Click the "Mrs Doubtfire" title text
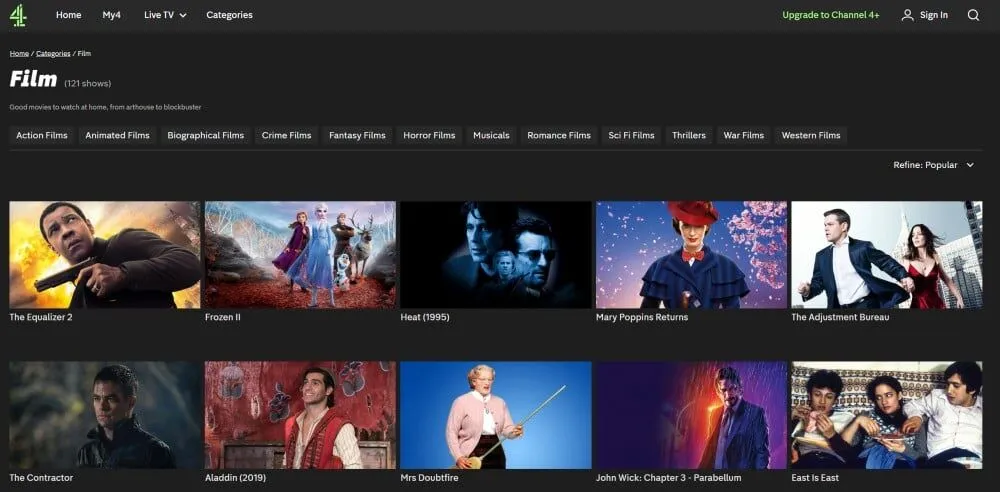 429,477
